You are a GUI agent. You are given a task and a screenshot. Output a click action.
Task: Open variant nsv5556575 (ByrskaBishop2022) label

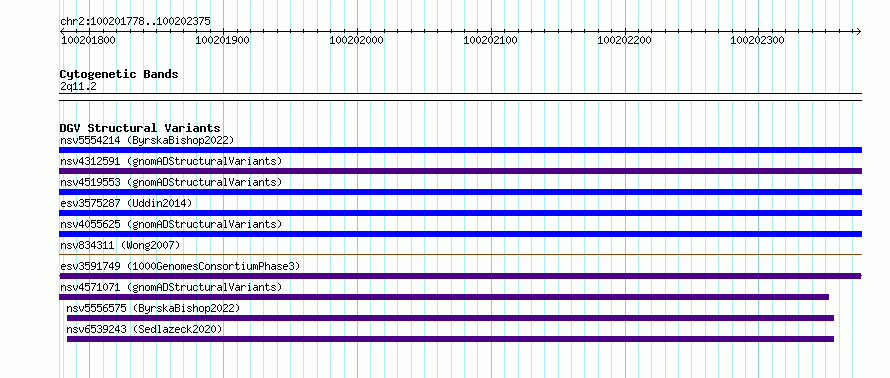click(153, 308)
